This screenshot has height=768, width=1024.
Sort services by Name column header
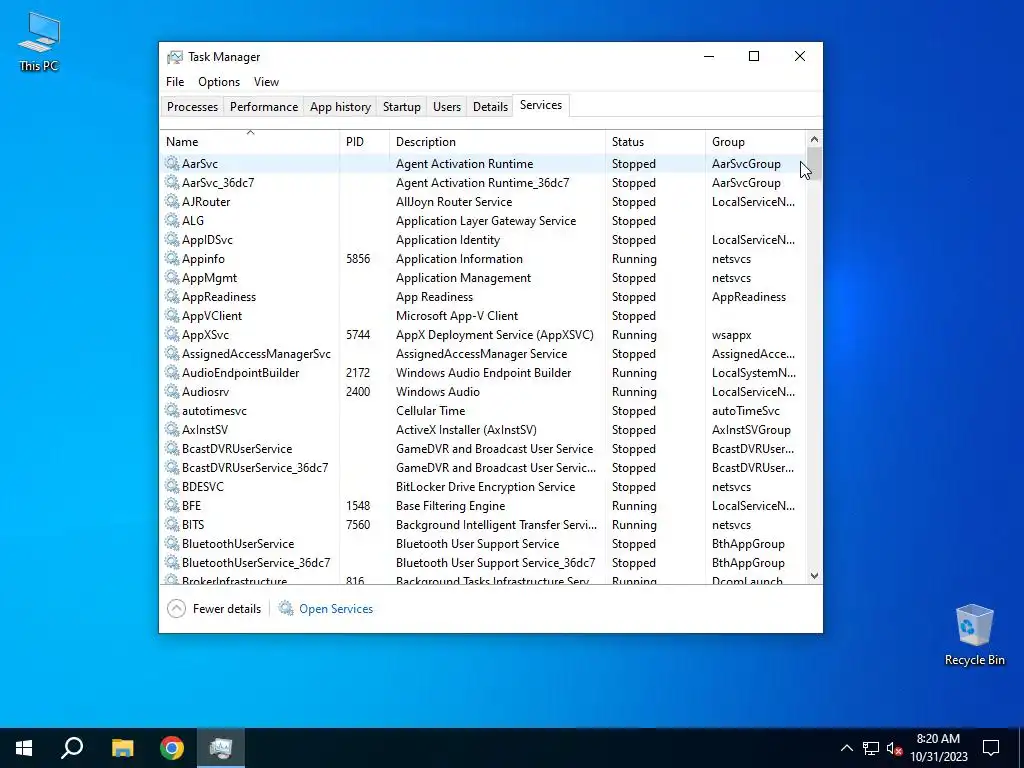249,142
